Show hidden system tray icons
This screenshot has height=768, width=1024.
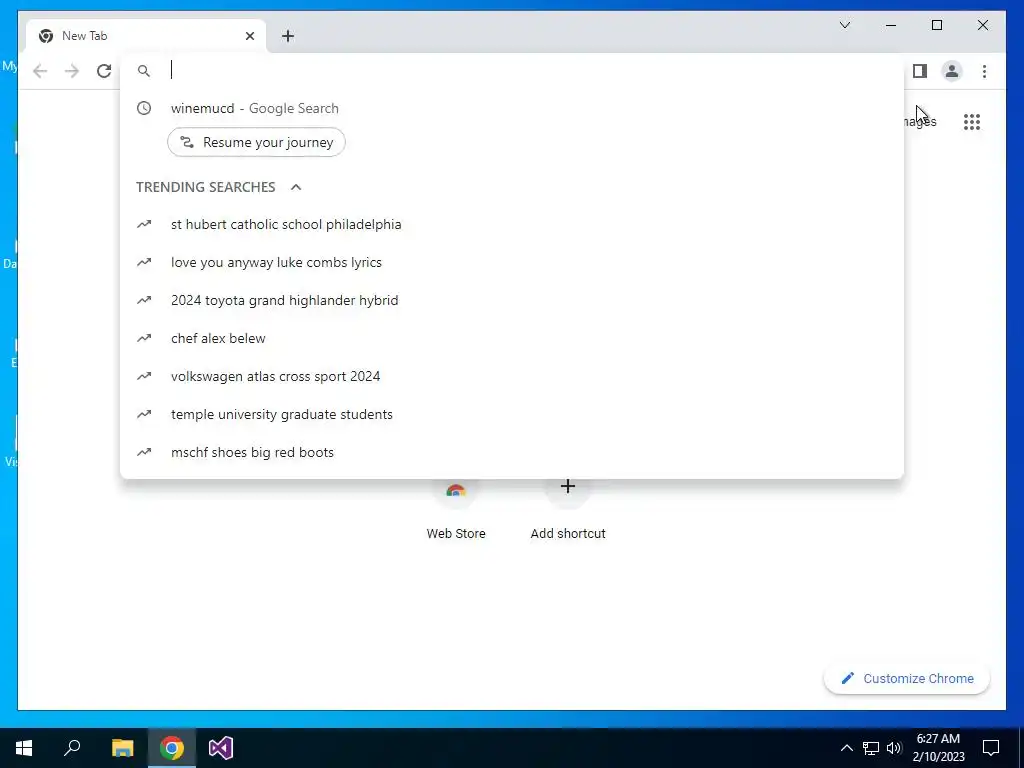click(x=846, y=748)
